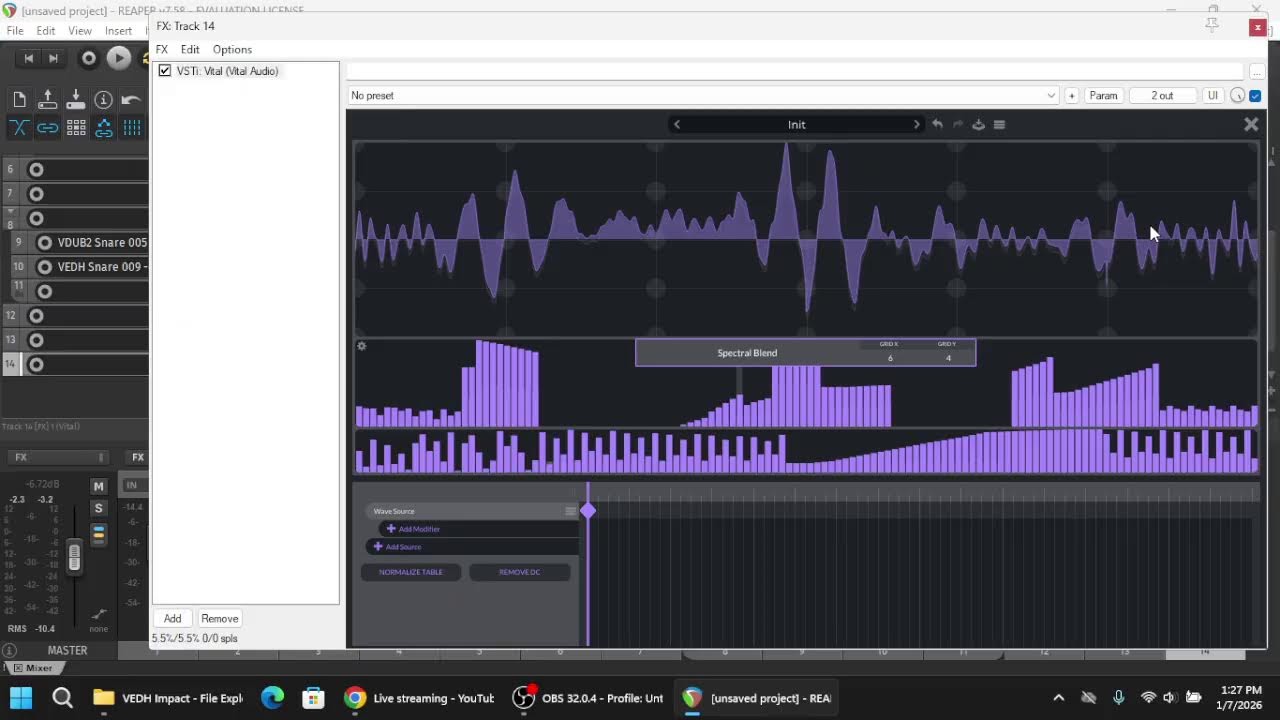Open the No preset dropdown
The width and height of the screenshot is (1280, 720).
click(x=702, y=95)
